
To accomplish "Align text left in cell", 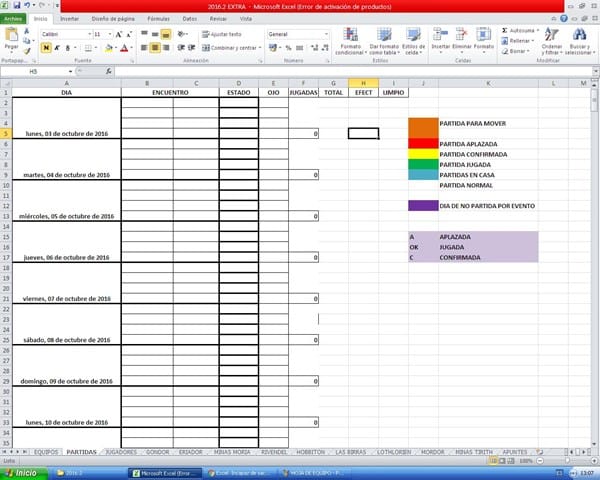I will (144, 47).
